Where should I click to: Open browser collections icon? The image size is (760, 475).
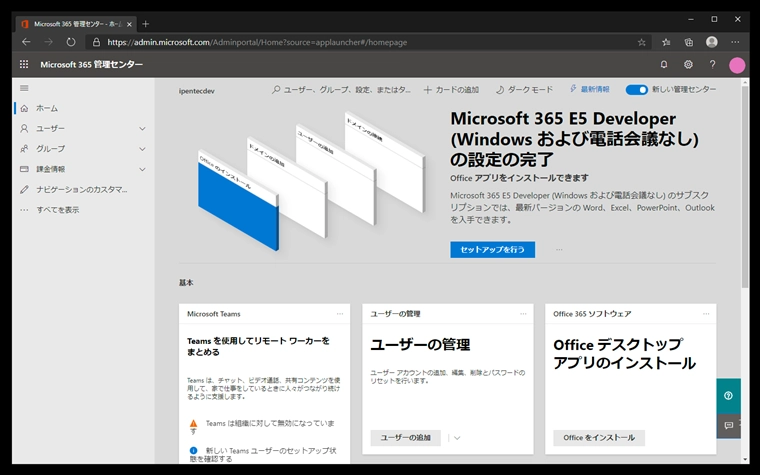(689, 42)
